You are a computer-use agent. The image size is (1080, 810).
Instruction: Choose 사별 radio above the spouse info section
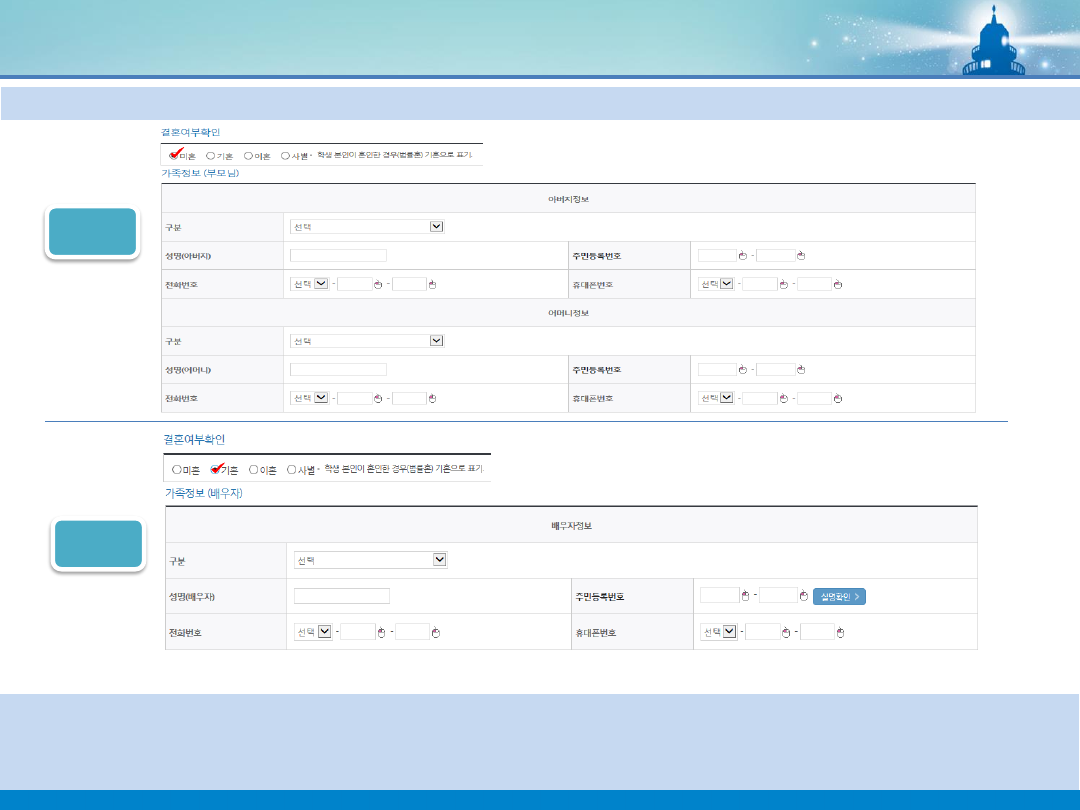point(292,469)
